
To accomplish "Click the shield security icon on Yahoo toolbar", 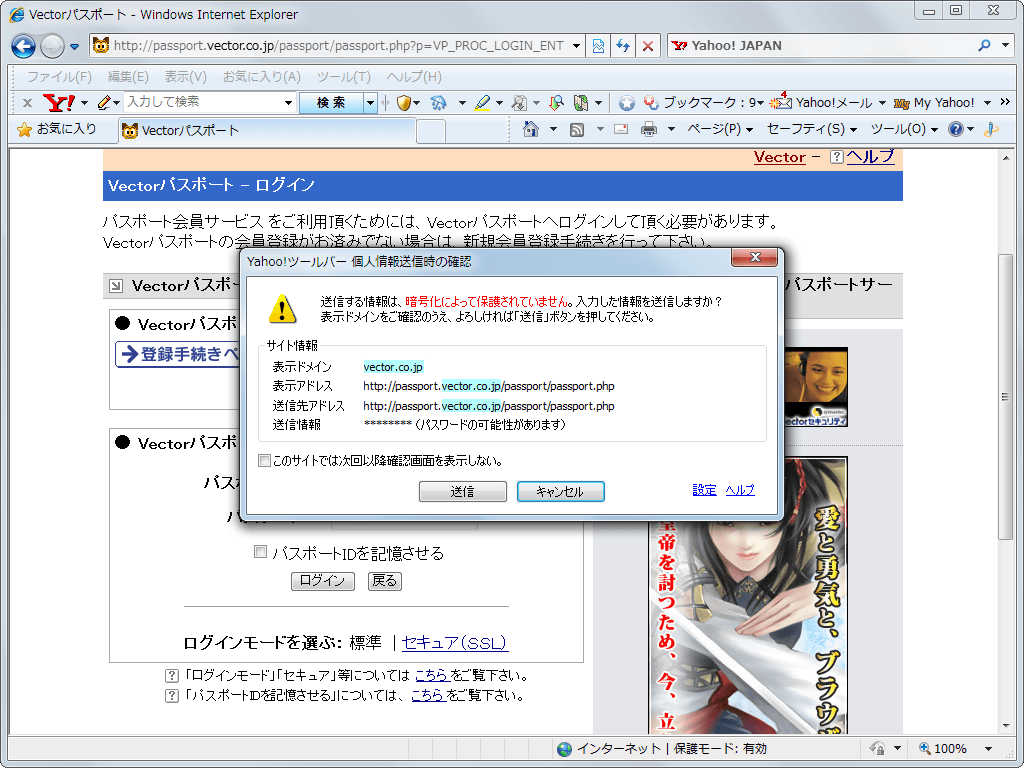I will pyautogui.click(x=404, y=103).
